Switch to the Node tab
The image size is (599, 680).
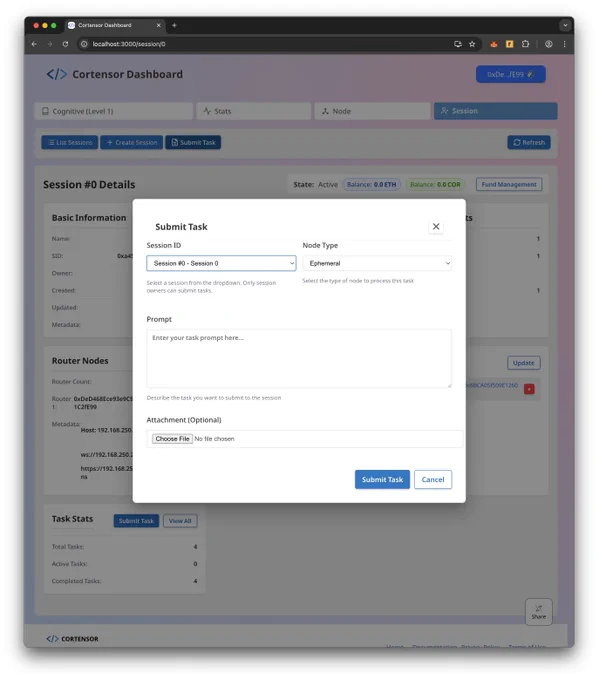tap(372, 111)
